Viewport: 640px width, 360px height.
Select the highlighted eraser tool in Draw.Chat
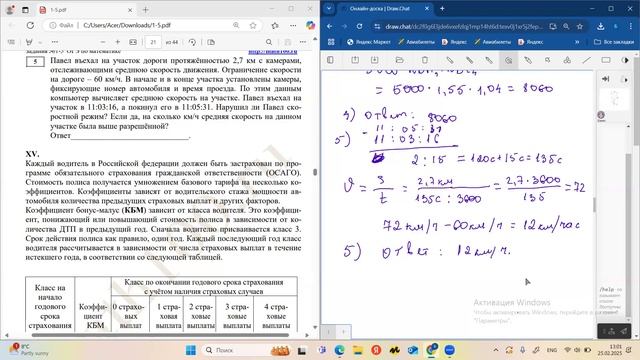pyautogui.click(x=508, y=60)
